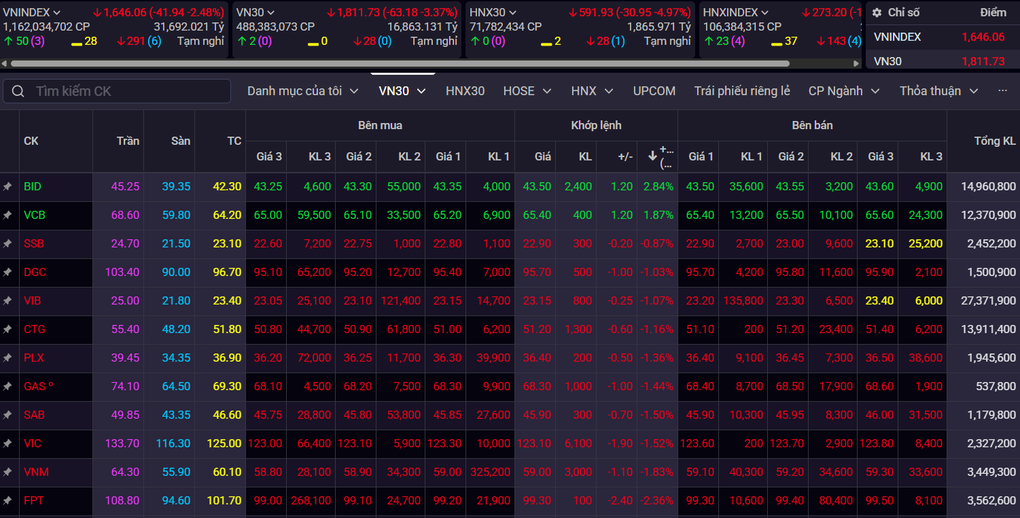Viewport: 1020px width, 518px height.
Task: Pin the GAS stock row
Action: point(7,387)
